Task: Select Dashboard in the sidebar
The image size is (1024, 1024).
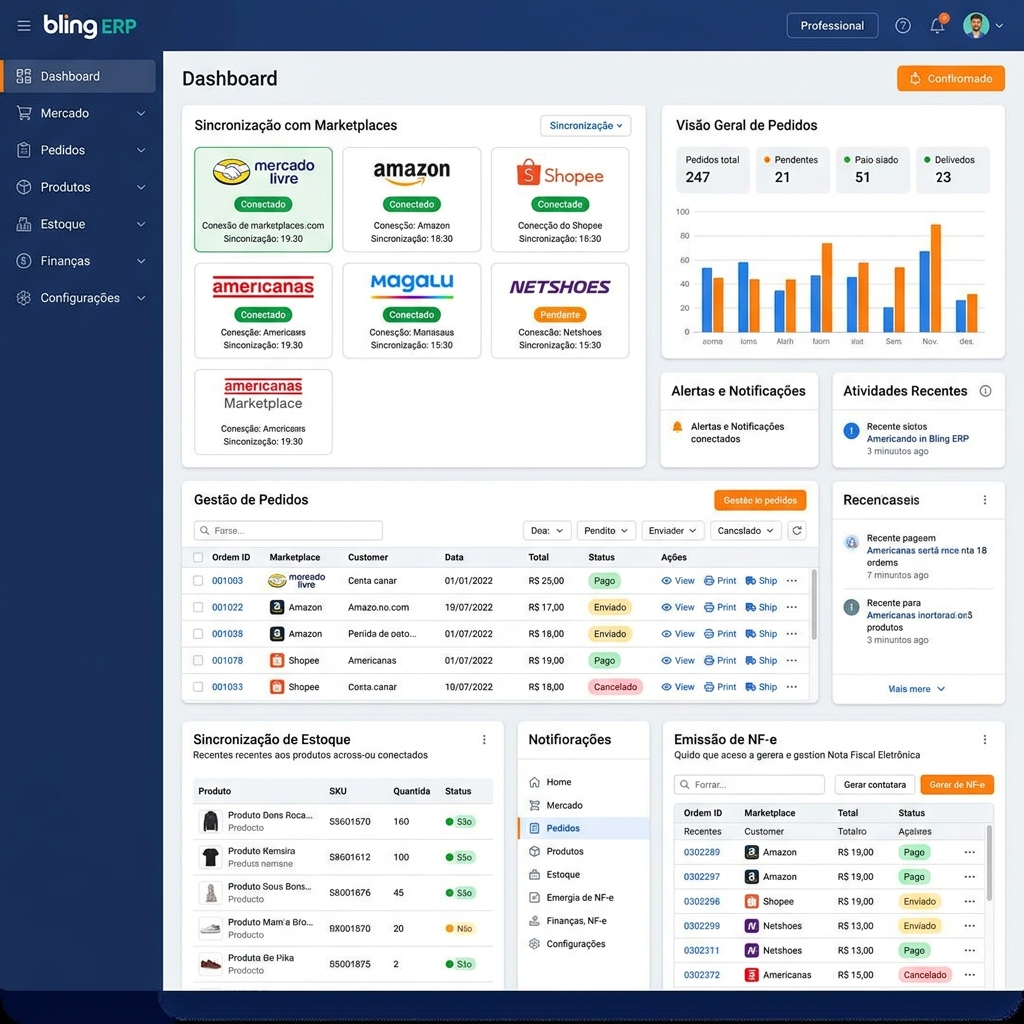Action: click(x=78, y=76)
